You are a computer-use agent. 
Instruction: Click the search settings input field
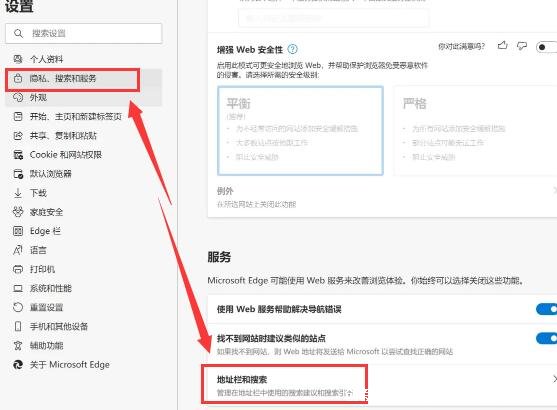tap(84, 33)
